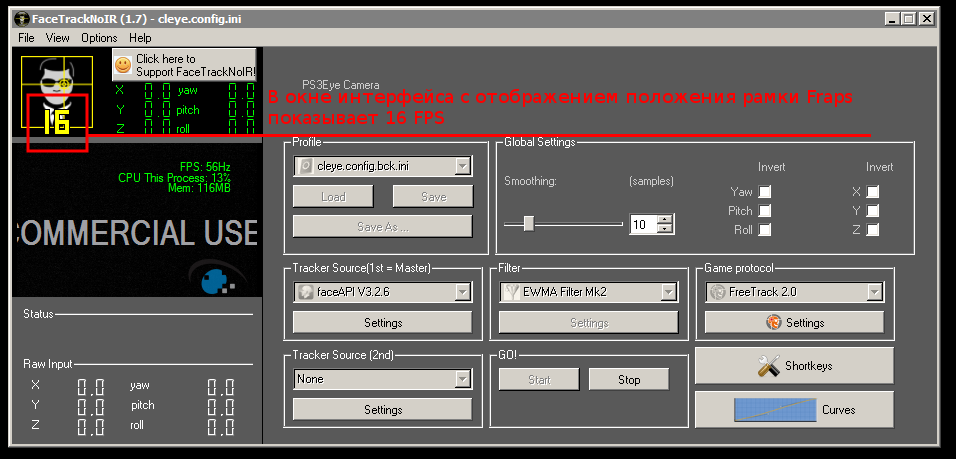
Task: Click the faceAPI icon in tracker dropdown
Action: [305, 292]
